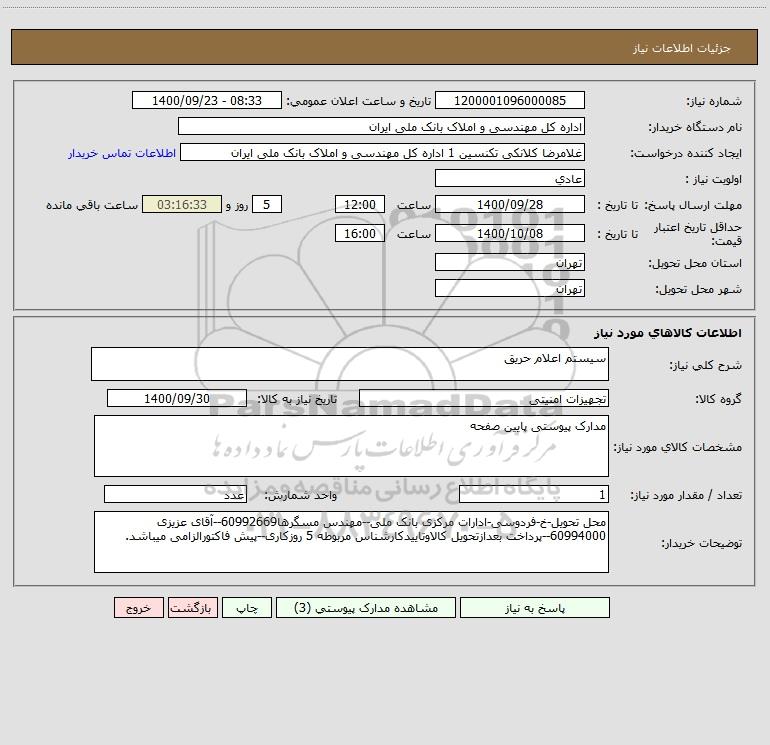
Task: Select the need number field 1200001096000085
Action: (510, 100)
